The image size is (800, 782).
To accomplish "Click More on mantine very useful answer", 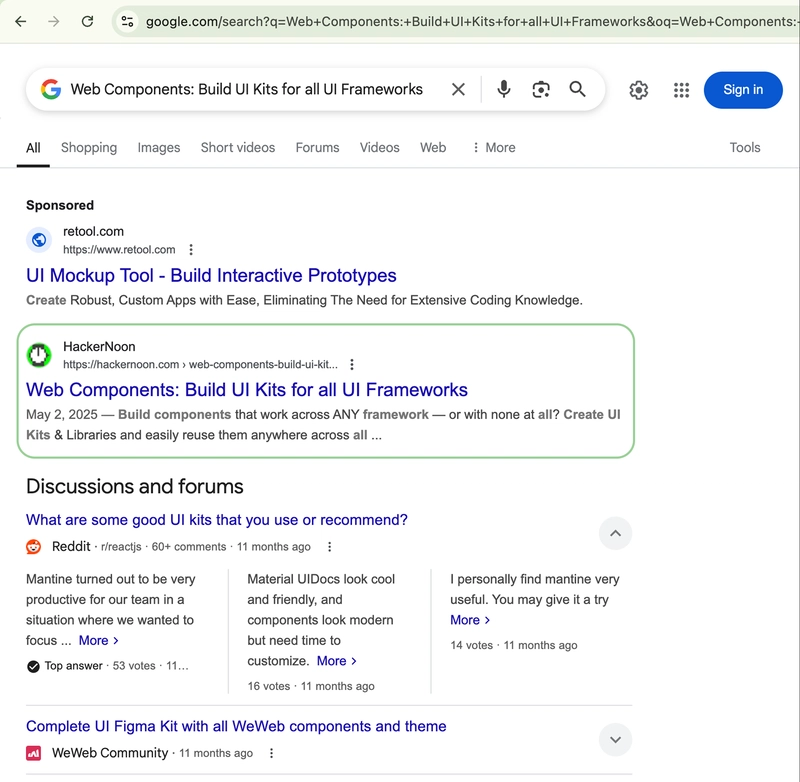I will pos(470,620).
